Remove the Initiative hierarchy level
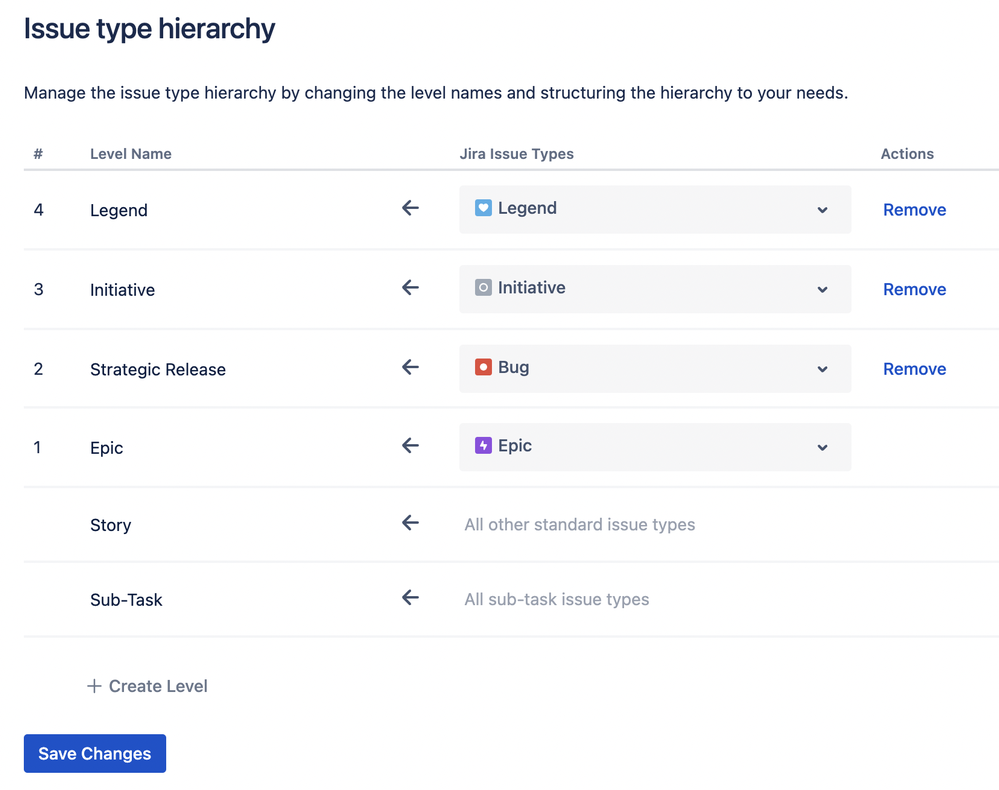The width and height of the screenshot is (999, 790). coord(914,289)
